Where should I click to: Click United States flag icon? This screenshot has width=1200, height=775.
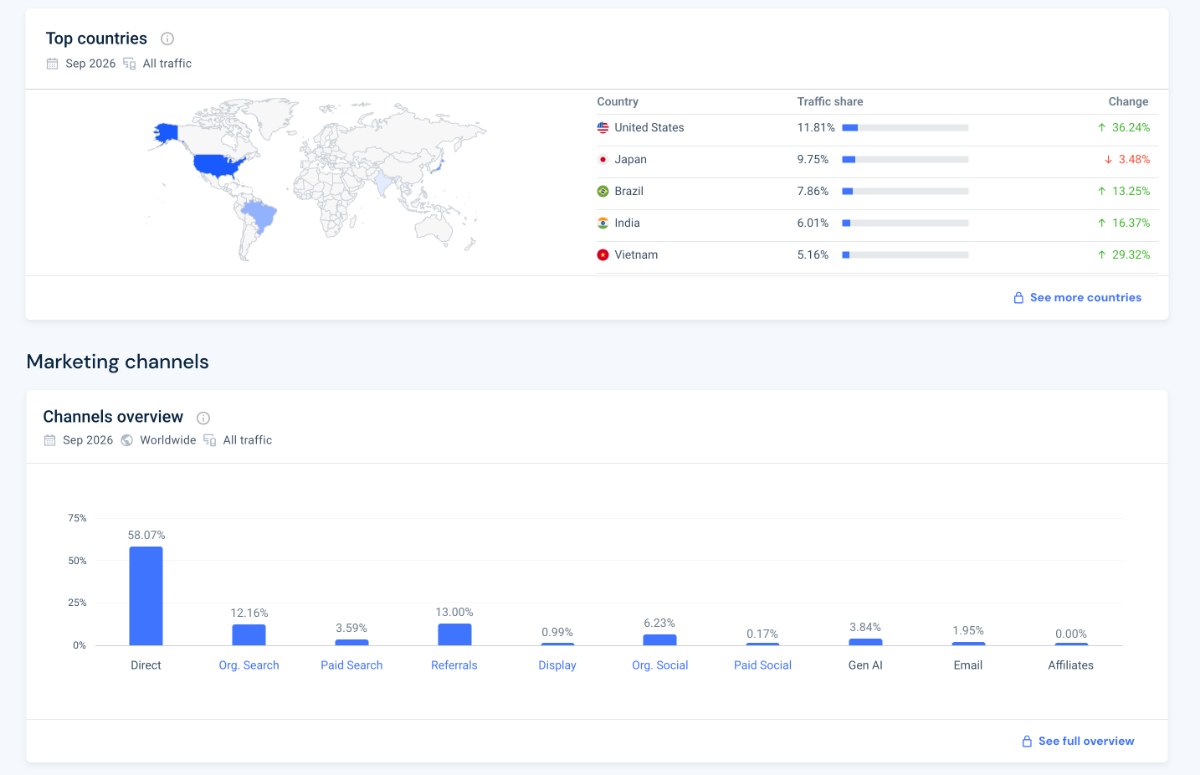[603, 128]
